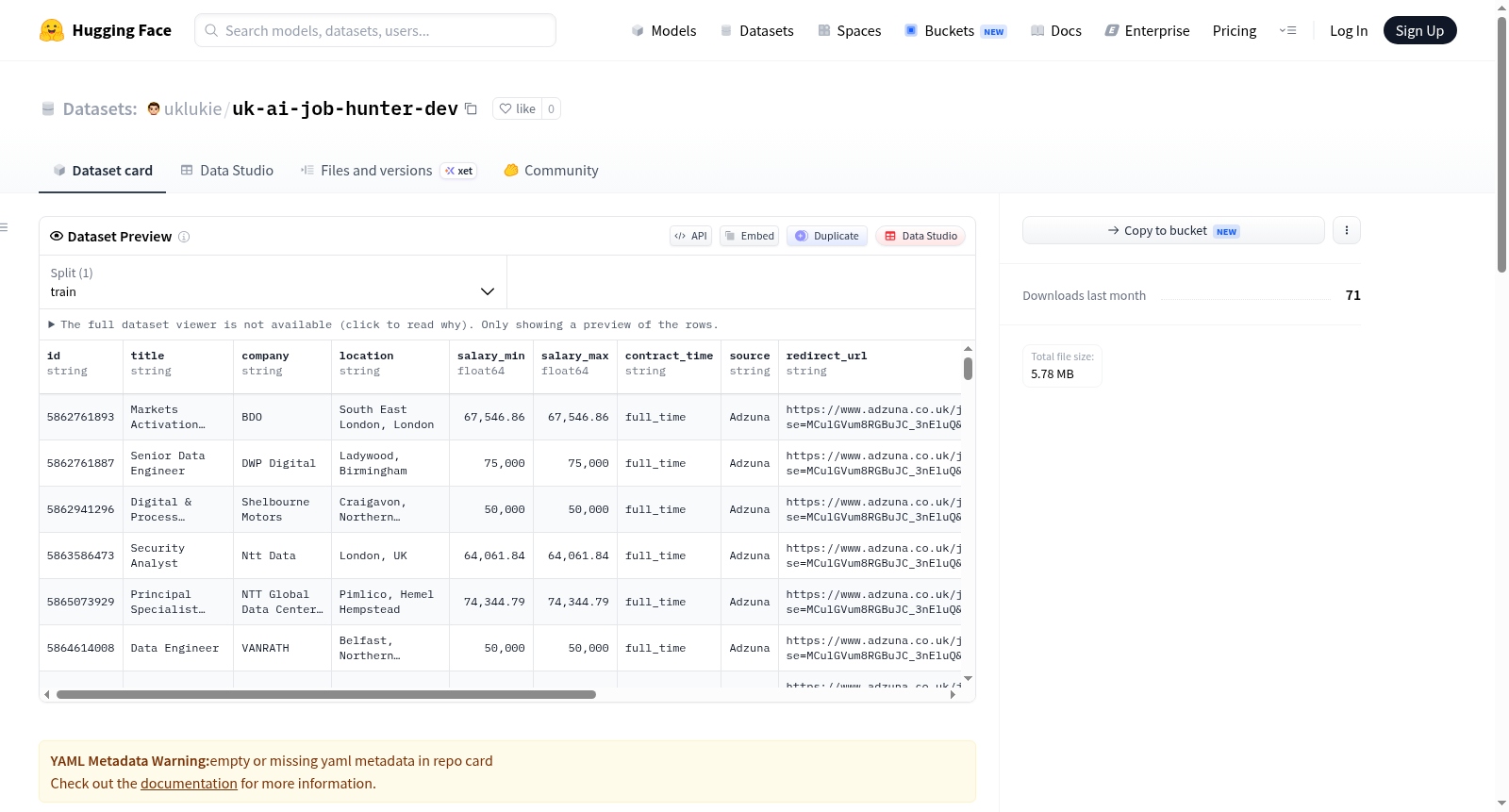Click the table scroll-up arrow

[x=968, y=349]
